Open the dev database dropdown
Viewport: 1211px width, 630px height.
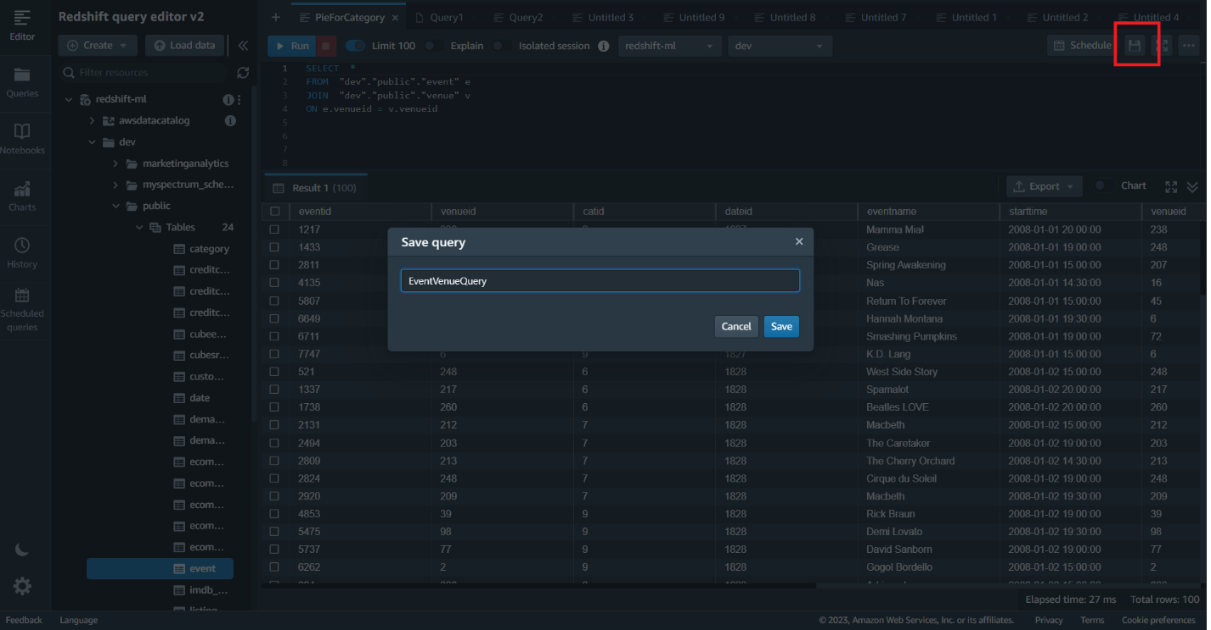click(780, 46)
